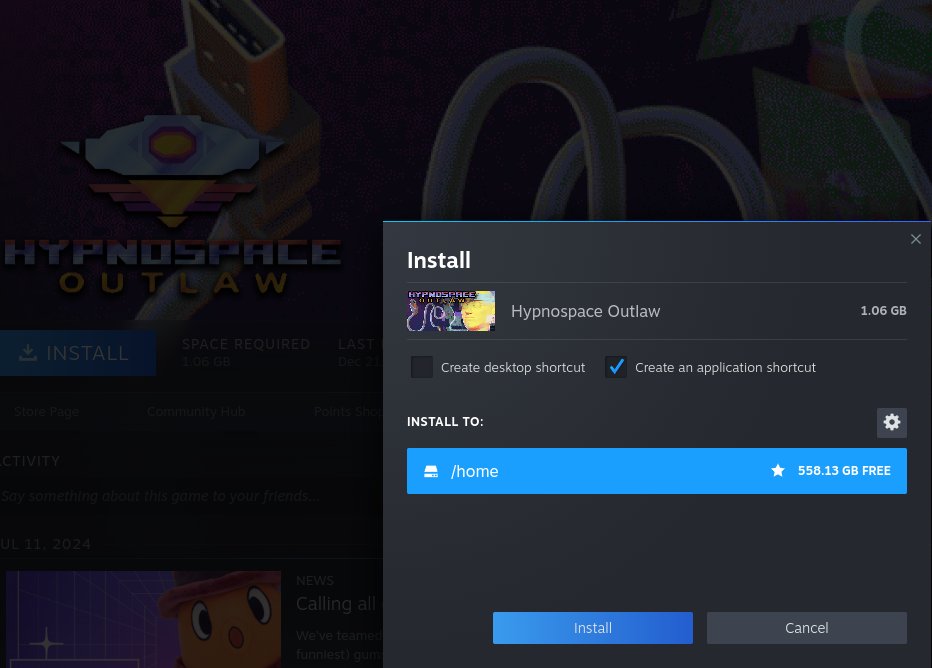Image resolution: width=932 pixels, height=668 pixels.
Task: Enable Create desktop shortcut checkbox
Action: point(422,367)
